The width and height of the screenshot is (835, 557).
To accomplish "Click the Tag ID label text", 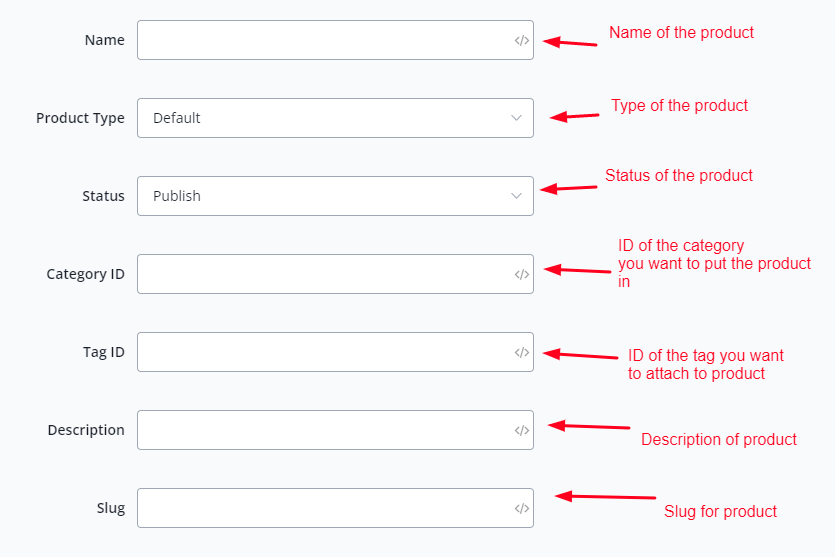I will (103, 352).
